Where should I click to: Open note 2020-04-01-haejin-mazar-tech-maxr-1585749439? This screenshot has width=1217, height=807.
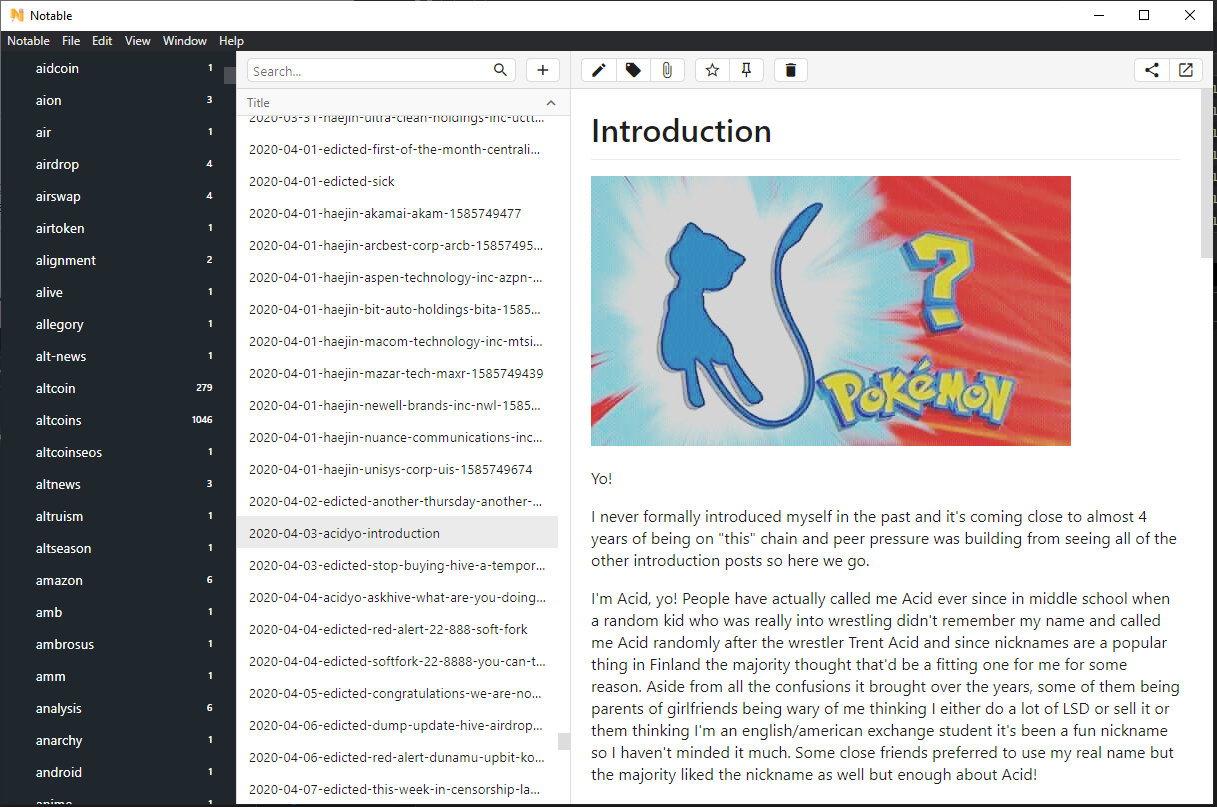[x=397, y=374]
